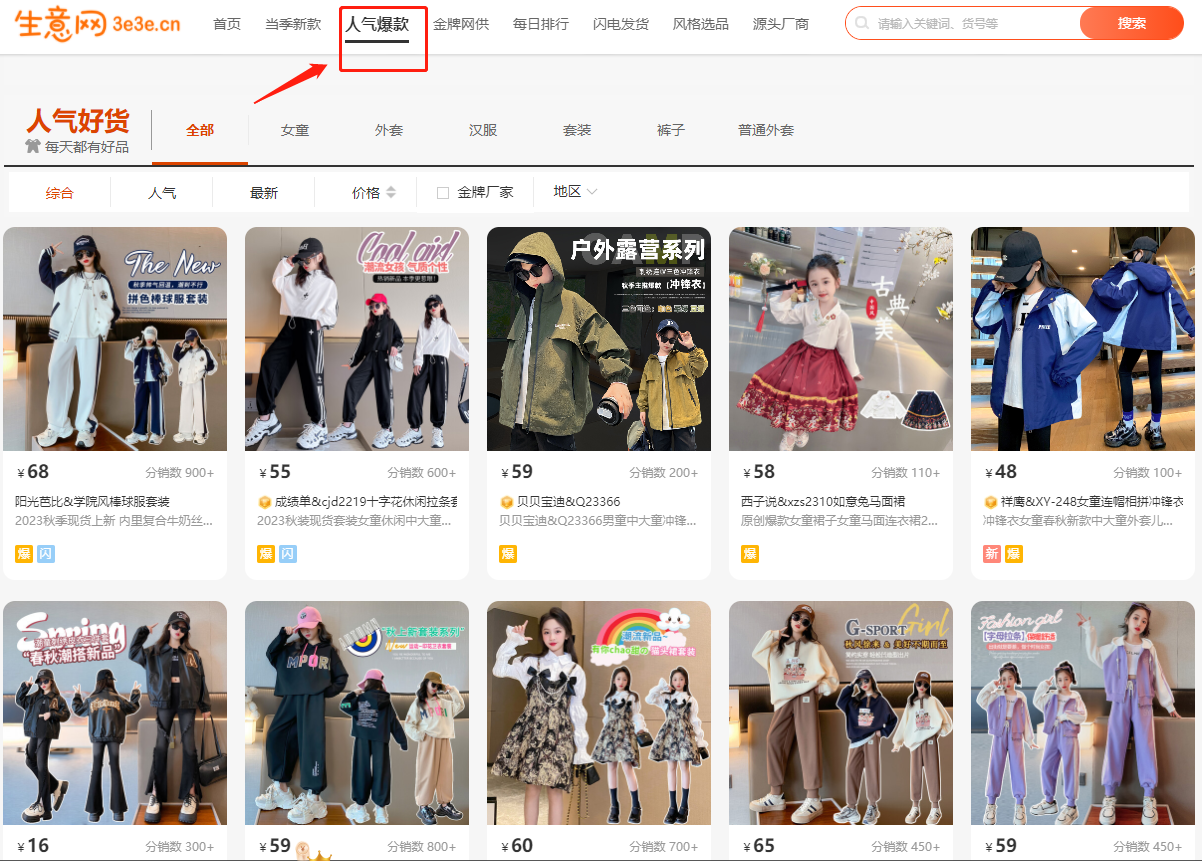Open the Fashion girl purple suit image
The width and height of the screenshot is (1202, 861).
[x=1083, y=713]
